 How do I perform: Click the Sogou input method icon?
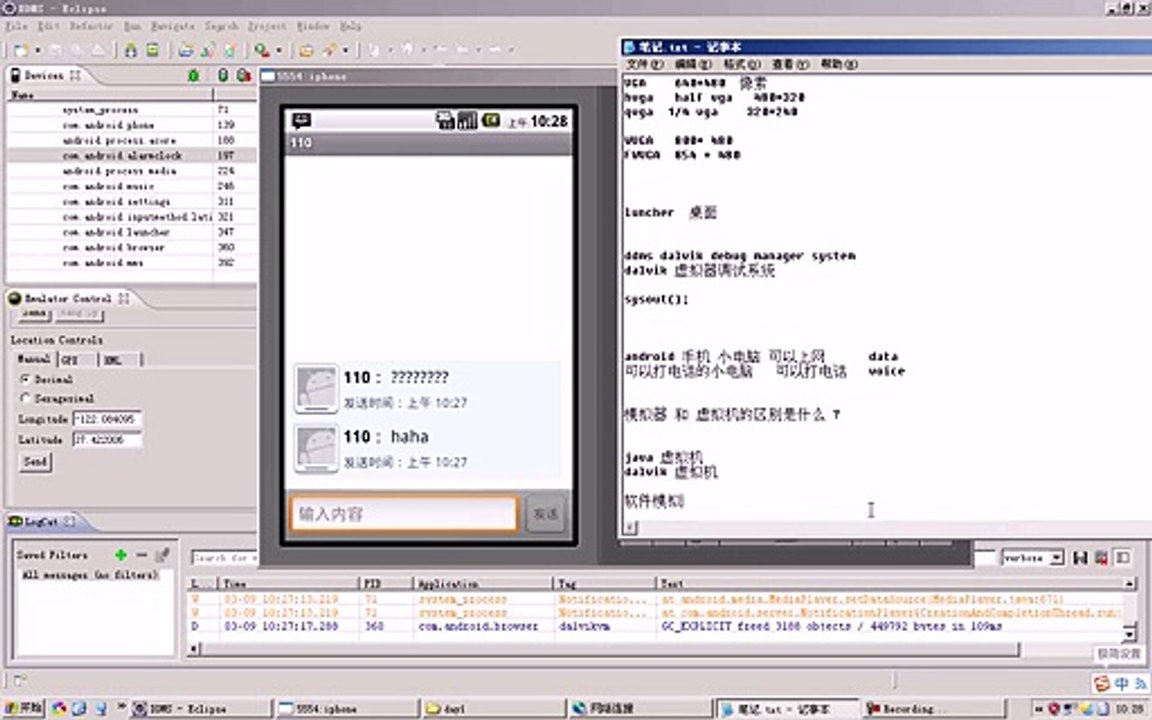pyautogui.click(x=1102, y=684)
